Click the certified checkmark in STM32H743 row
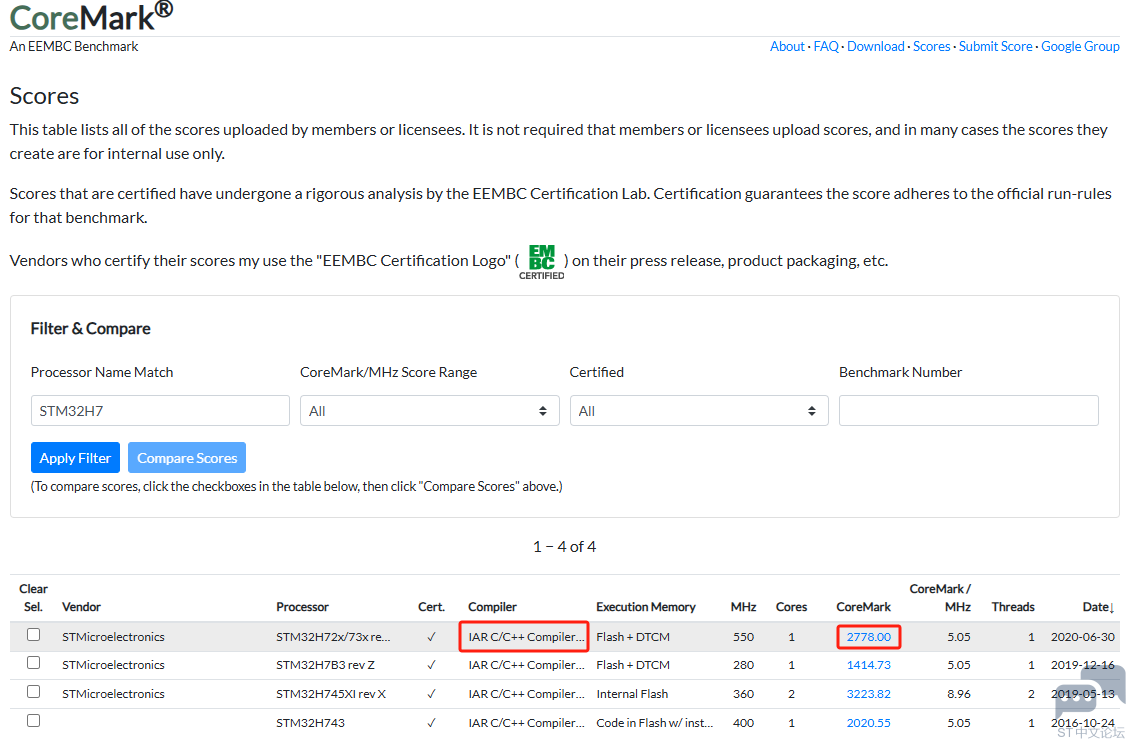The width and height of the screenshot is (1134, 748). click(431, 723)
